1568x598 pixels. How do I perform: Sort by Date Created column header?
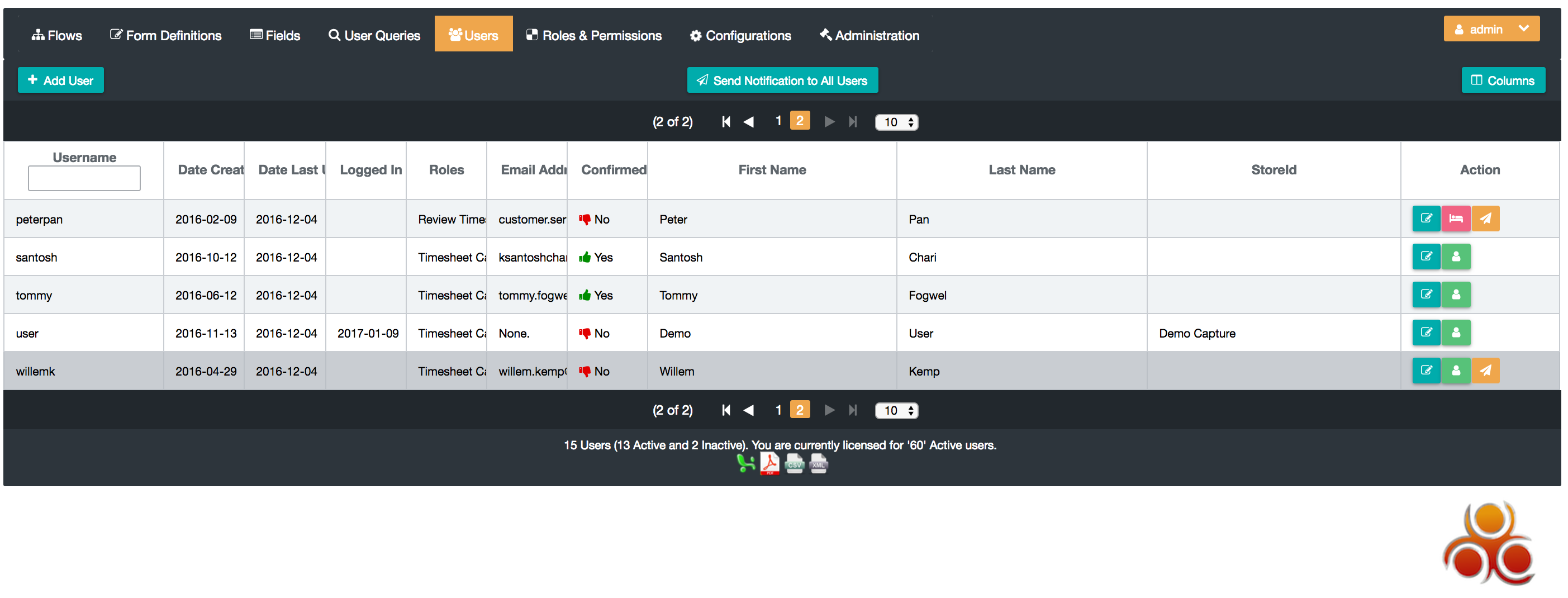pos(204,170)
